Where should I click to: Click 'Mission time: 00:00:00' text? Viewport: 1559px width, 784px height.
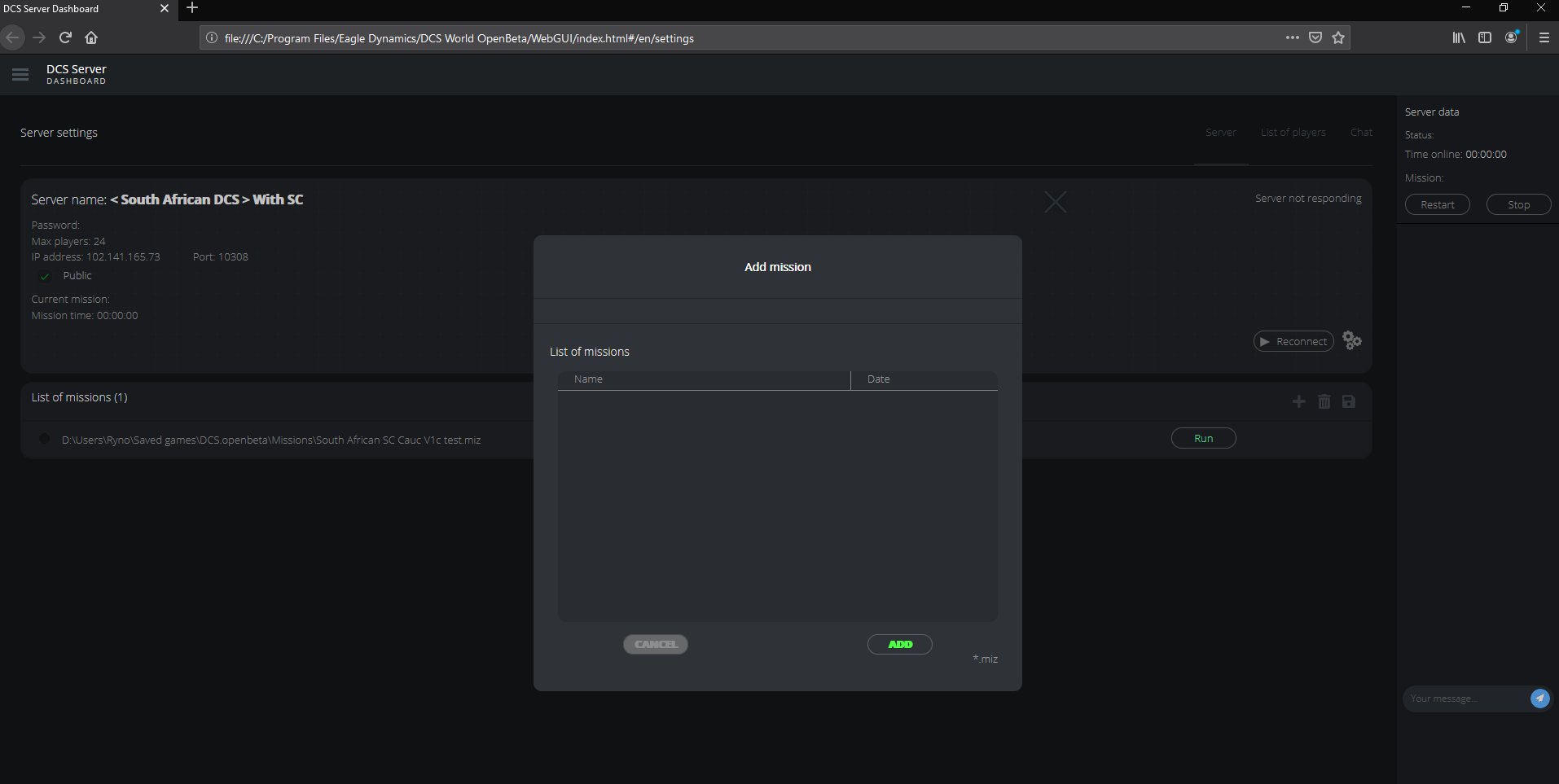click(85, 315)
